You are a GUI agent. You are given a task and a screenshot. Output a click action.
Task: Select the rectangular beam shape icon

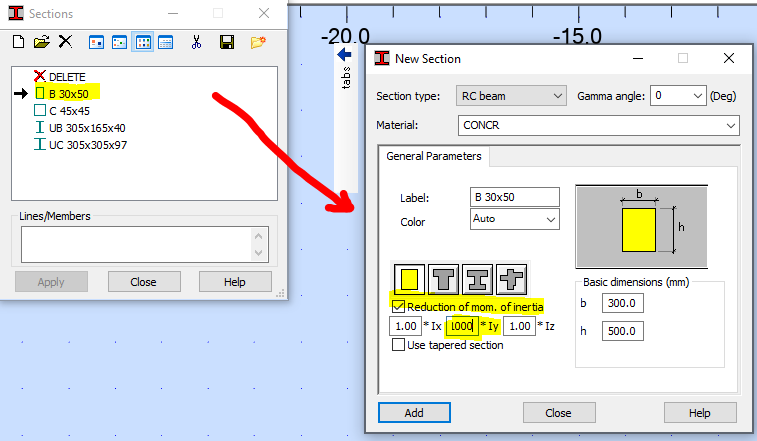click(409, 279)
